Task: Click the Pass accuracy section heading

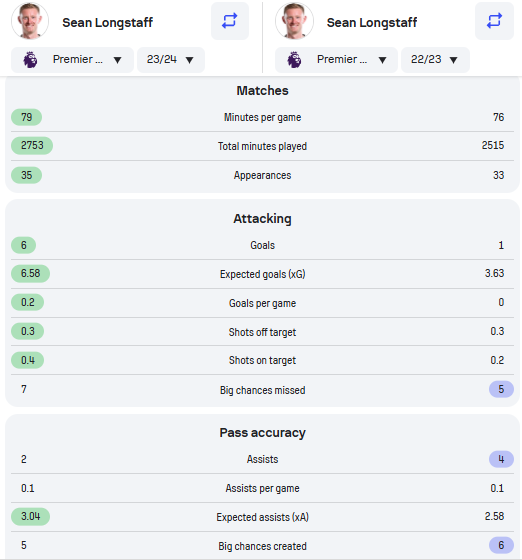Action: coord(262,433)
